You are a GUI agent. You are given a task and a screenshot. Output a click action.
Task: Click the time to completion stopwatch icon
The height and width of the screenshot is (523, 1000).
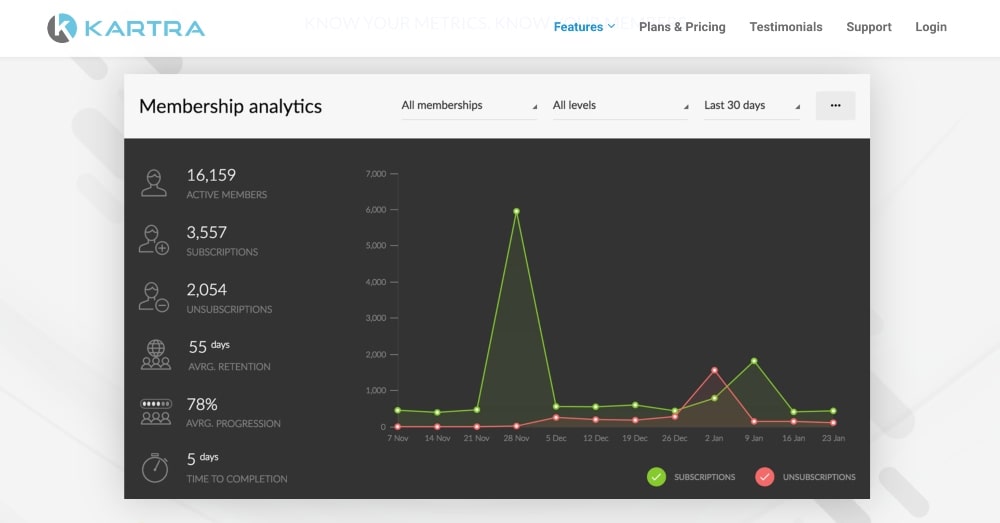[155, 467]
